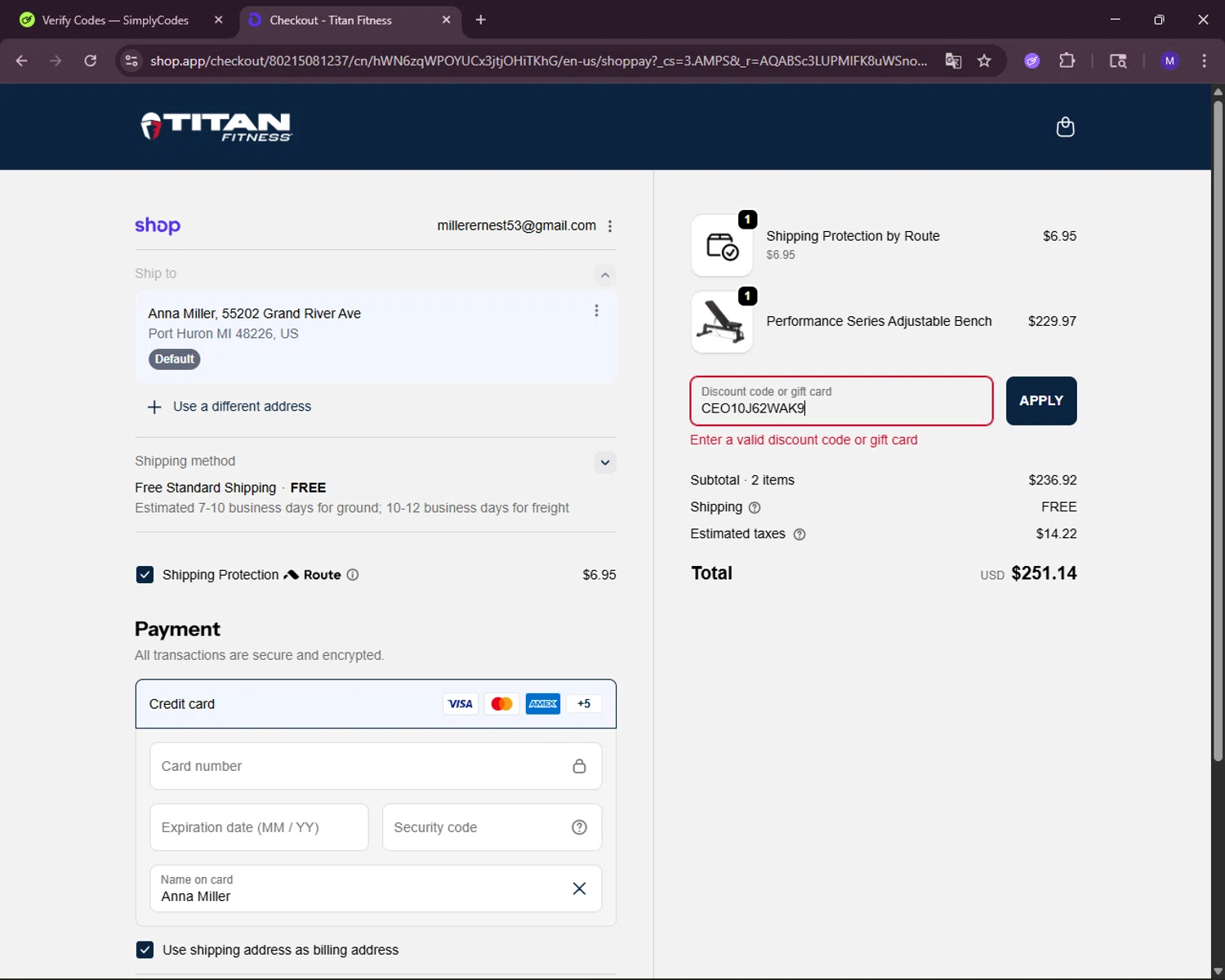Click Performance Series Adjustable Bench text
Screen dimensions: 1225x980
[x=879, y=322]
